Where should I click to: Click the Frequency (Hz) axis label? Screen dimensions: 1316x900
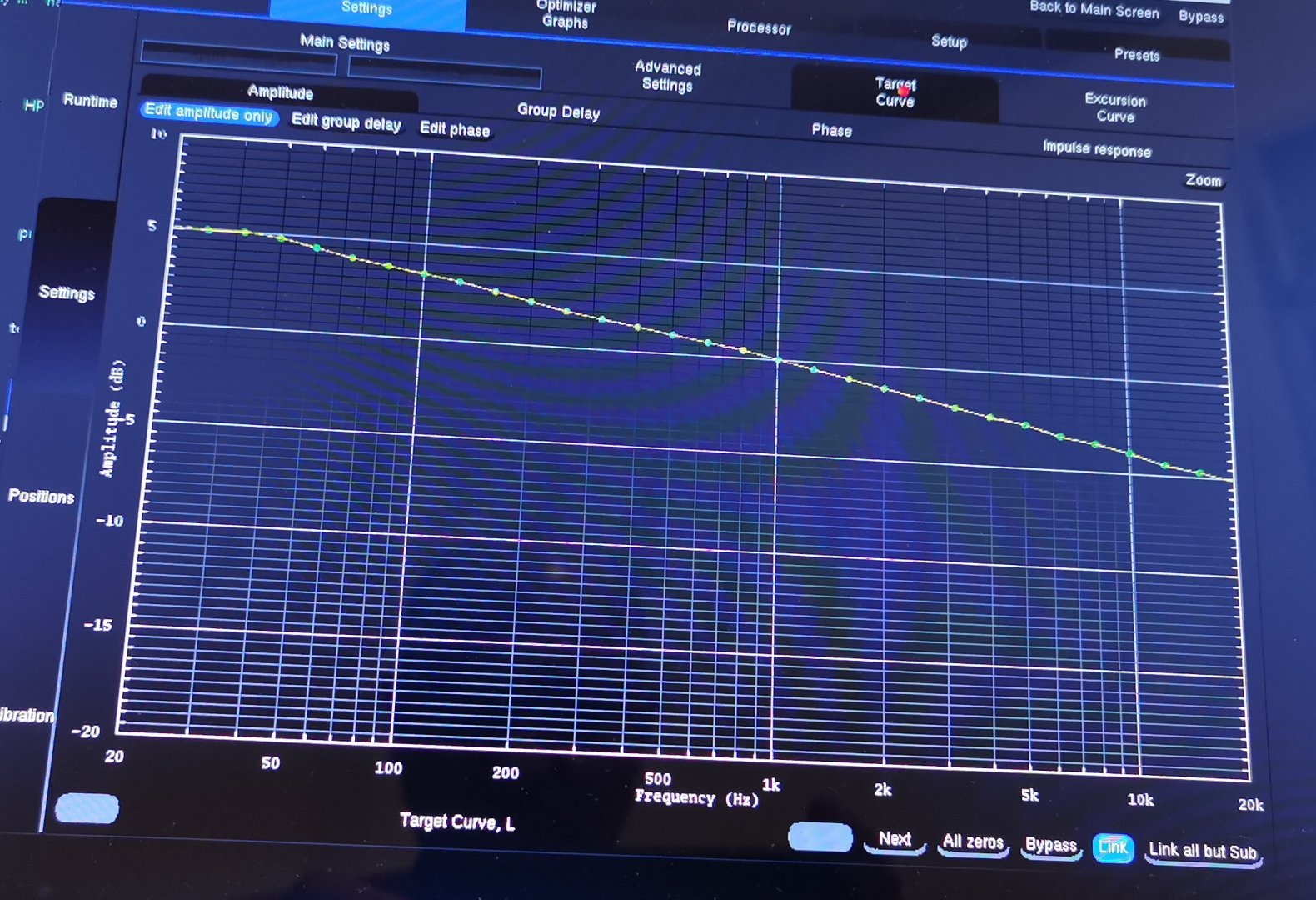pos(696,797)
